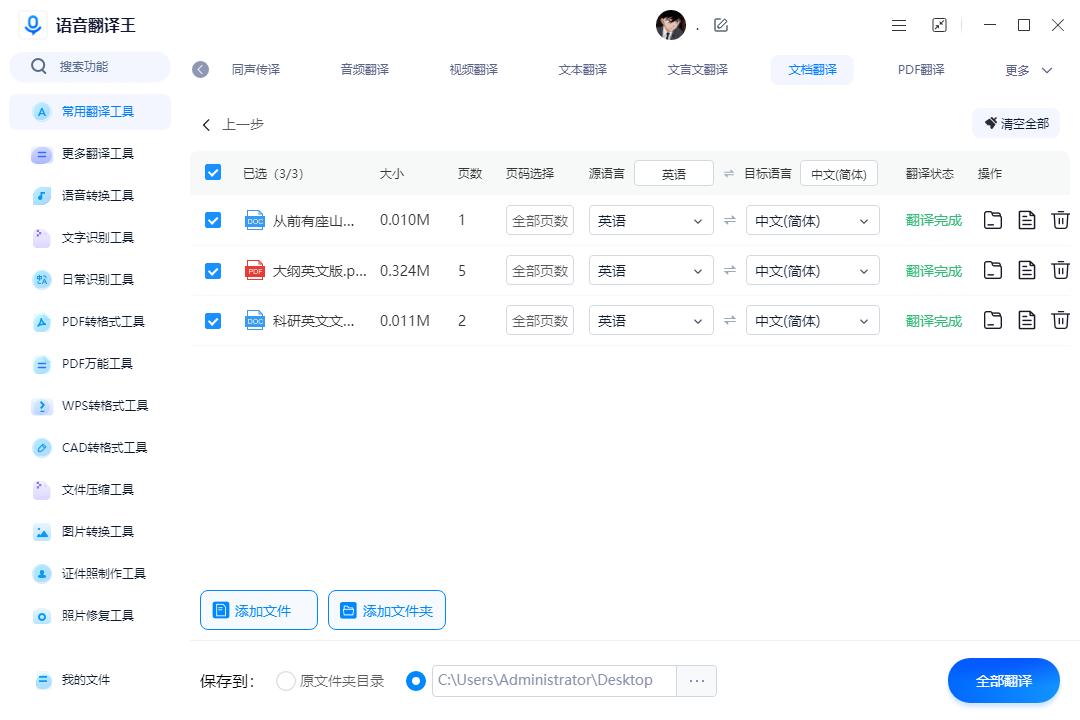Open target language dropdown for 科研英文文 row

tap(812, 320)
